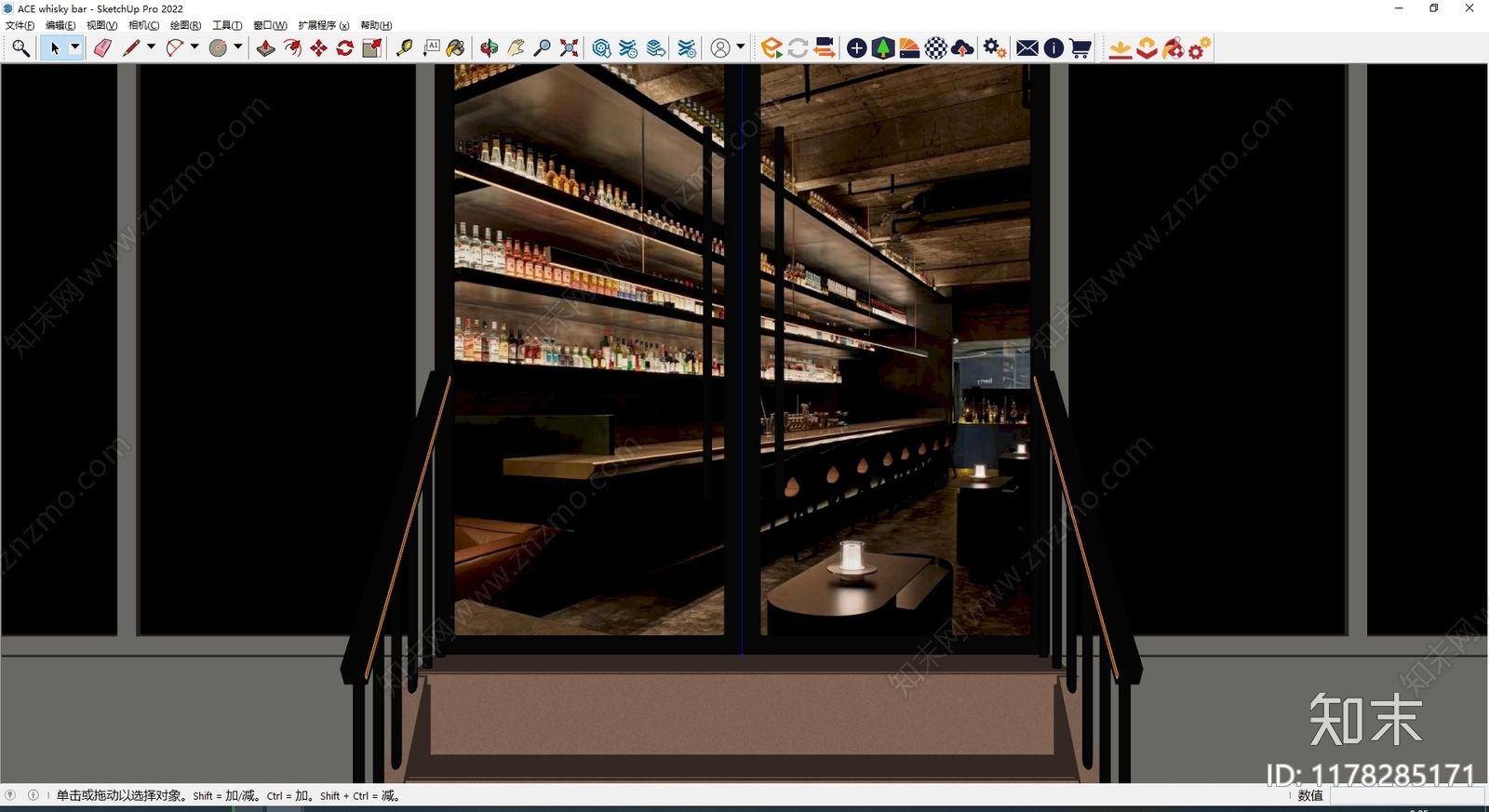Viewport: 1489px width, 812px height.
Task: Pick the Tape Measure tool
Action: 404,48
